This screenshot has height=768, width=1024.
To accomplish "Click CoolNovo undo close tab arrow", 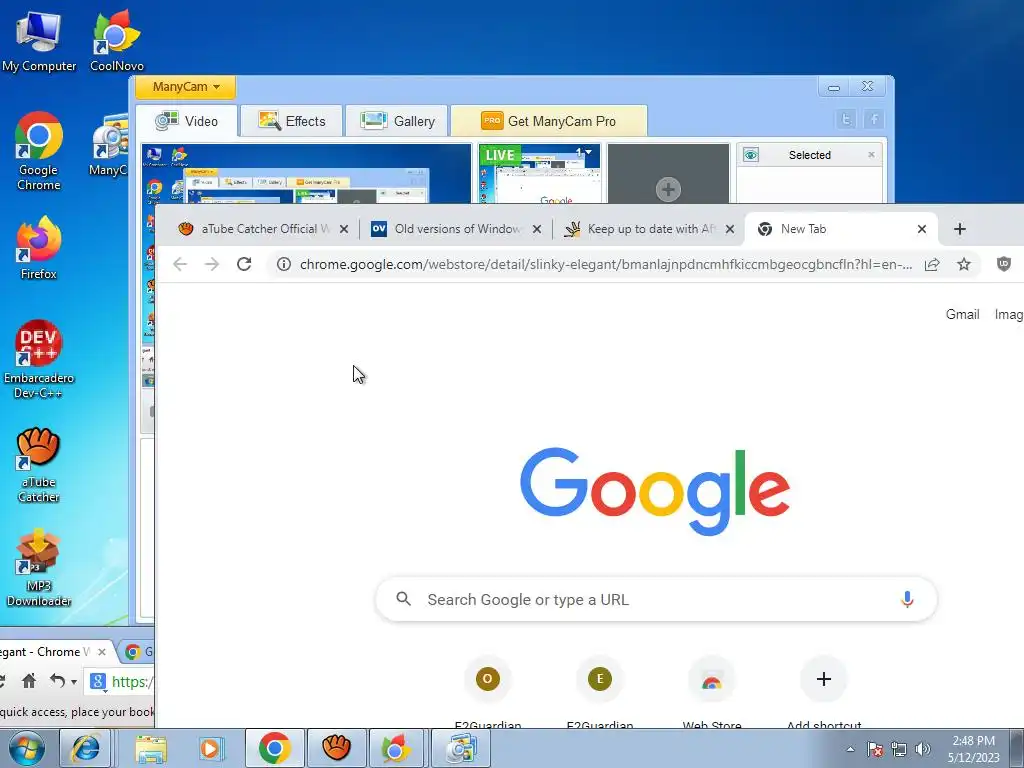I will coord(57,682).
